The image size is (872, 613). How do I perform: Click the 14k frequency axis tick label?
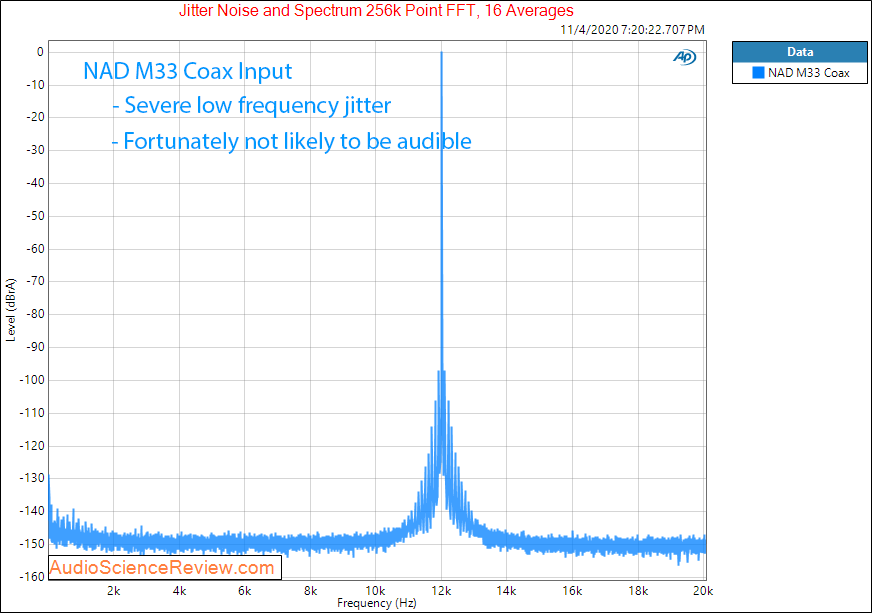click(507, 591)
